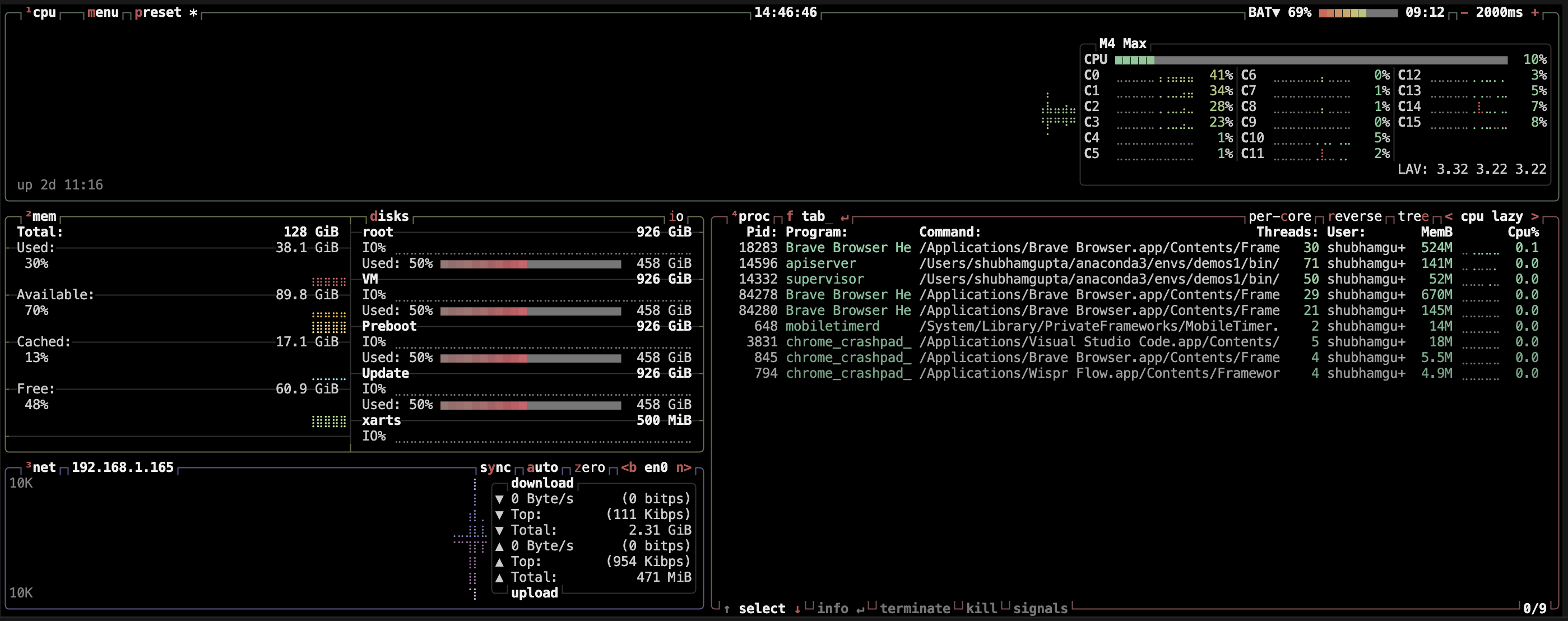Open the btop main menu
This screenshot has height=621, width=1568.
click(x=102, y=12)
